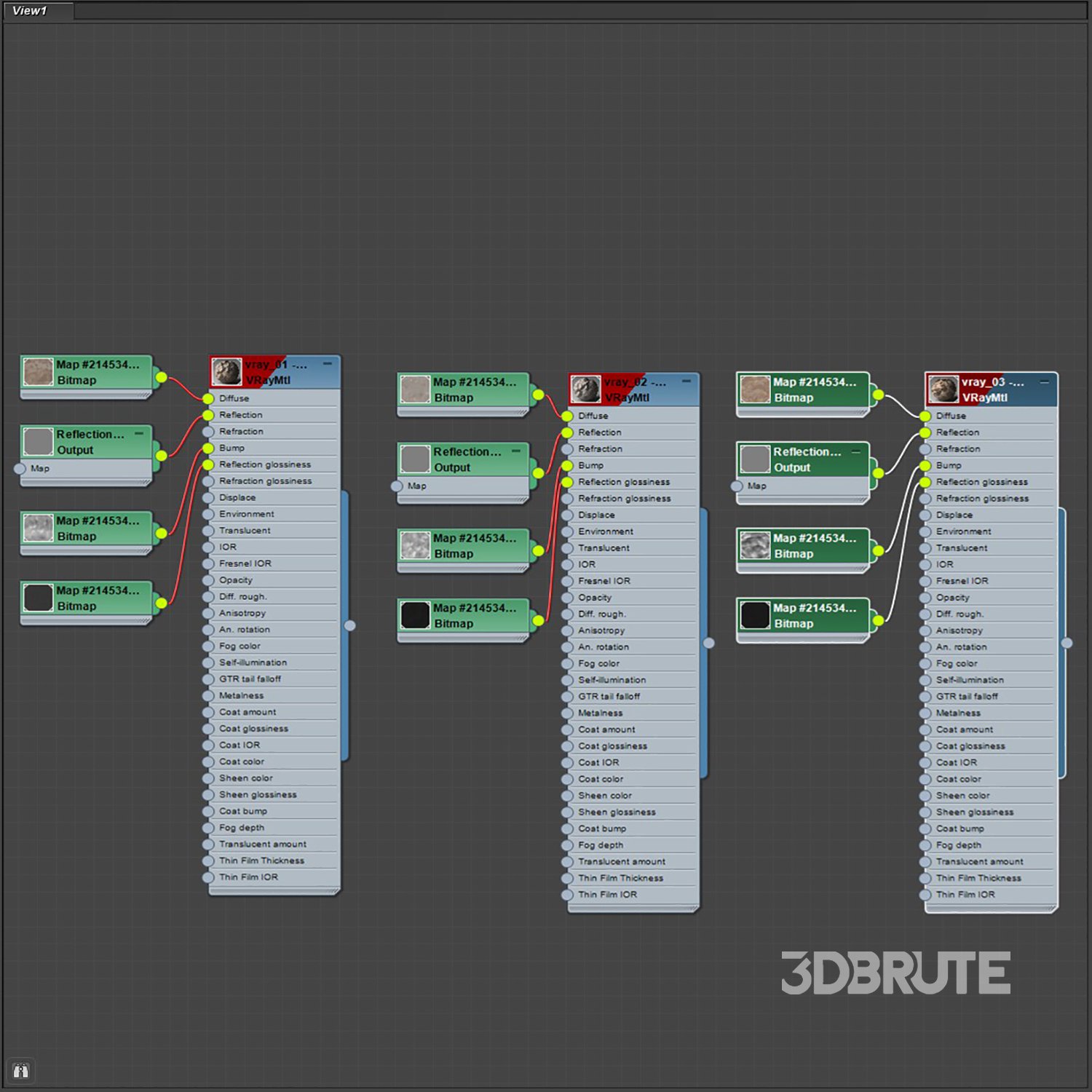Click the Coat amount slot on vray_01
The width and height of the screenshot is (1092, 1092).
point(248,712)
